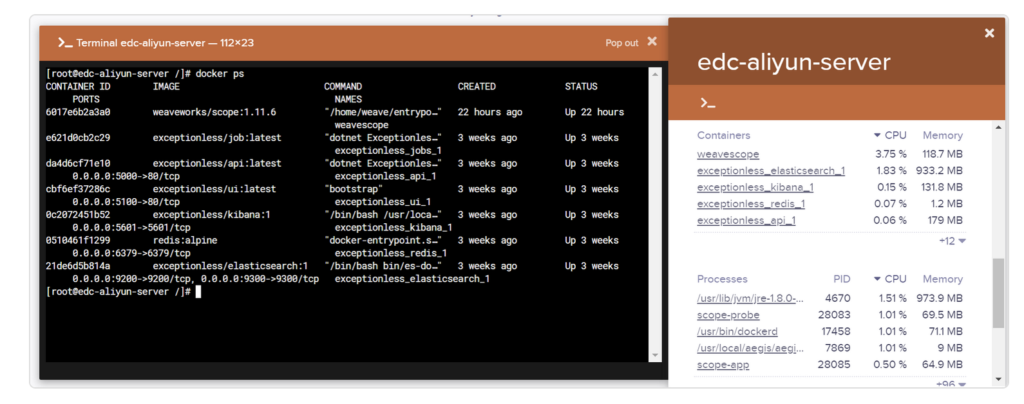Open the weavescope container link
The width and height of the screenshot is (1024, 404).
[x=728, y=155]
